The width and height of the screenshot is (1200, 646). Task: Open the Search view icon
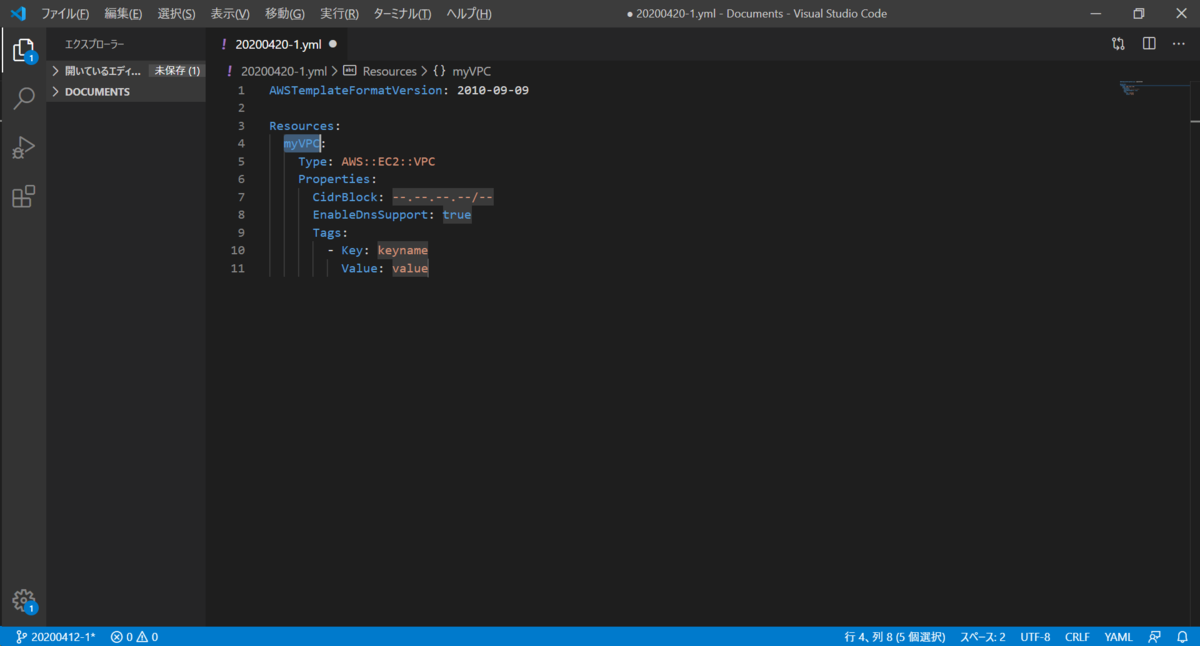click(23, 98)
